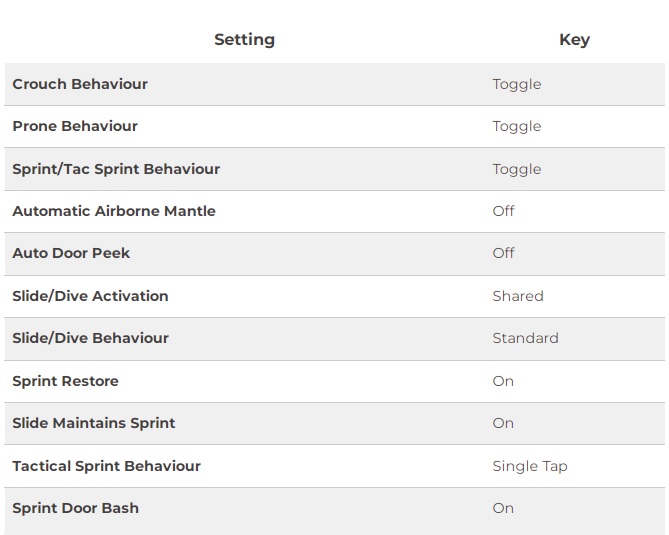Click Off value for Auto Door Peek

click(503, 253)
